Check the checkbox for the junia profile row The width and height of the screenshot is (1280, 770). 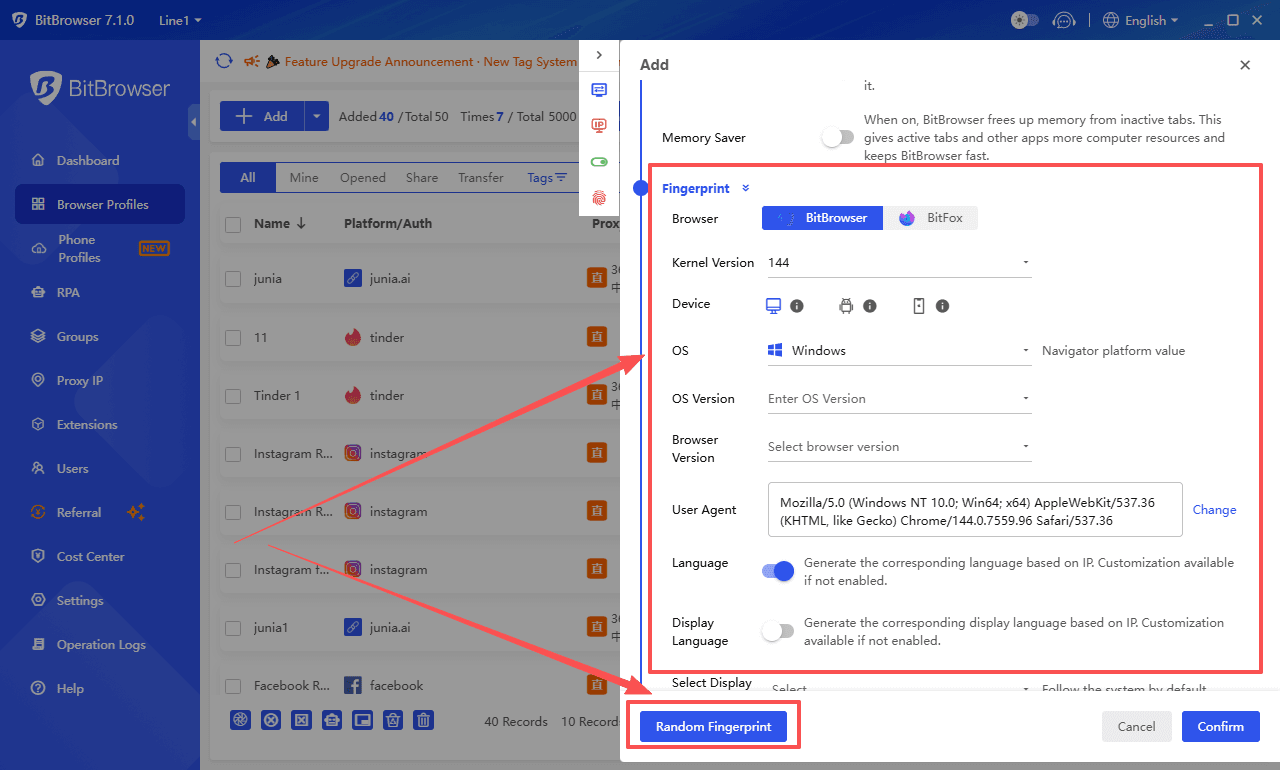pyautogui.click(x=233, y=279)
